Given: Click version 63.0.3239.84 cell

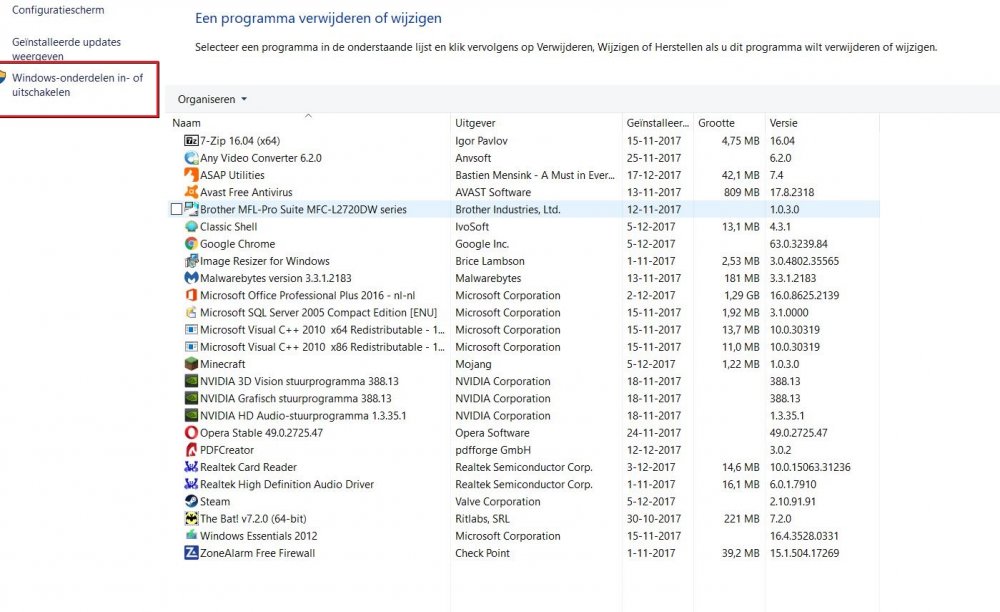Looking at the screenshot, I should click(x=798, y=244).
